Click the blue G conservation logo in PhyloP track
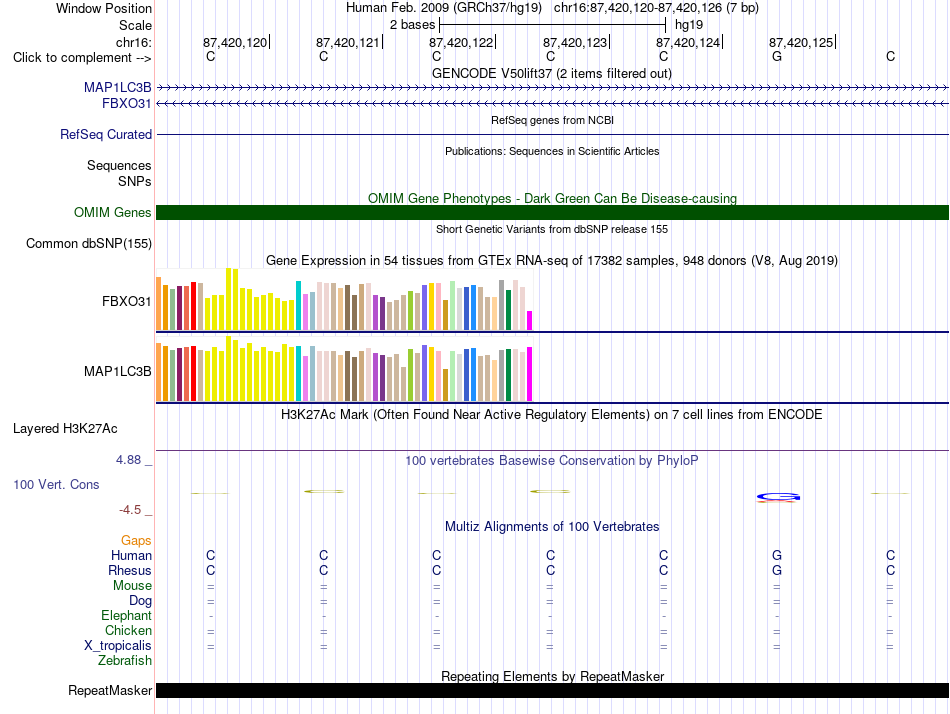Viewport: 950px width, 714px height. [778, 498]
